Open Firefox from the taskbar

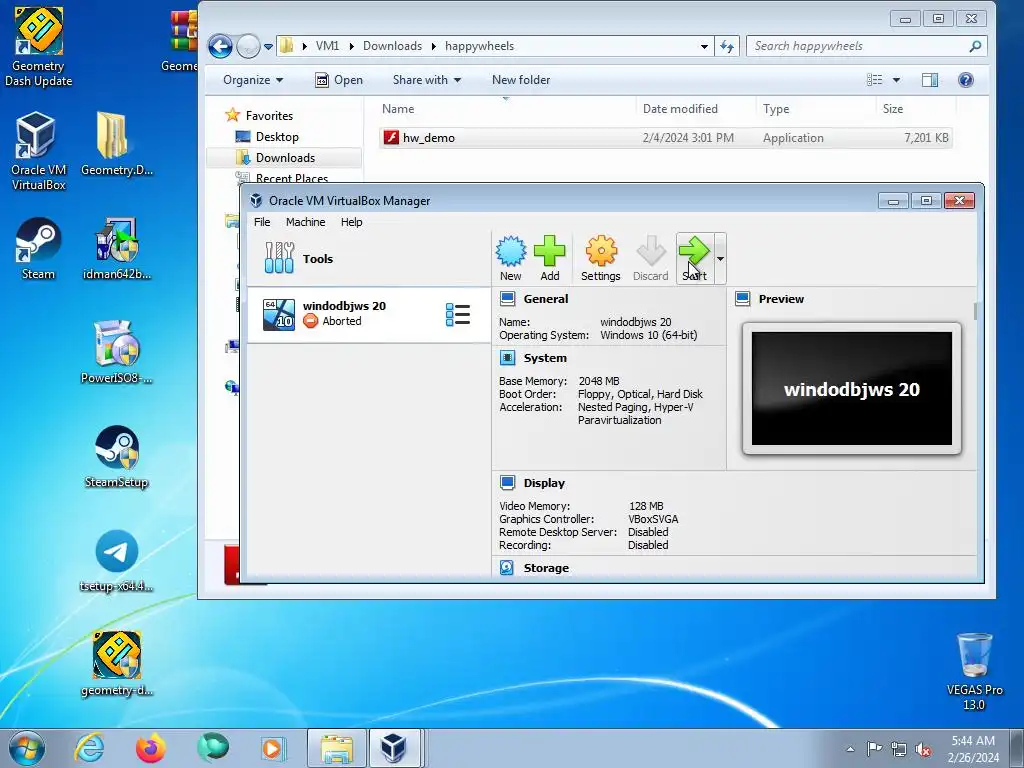[151, 748]
